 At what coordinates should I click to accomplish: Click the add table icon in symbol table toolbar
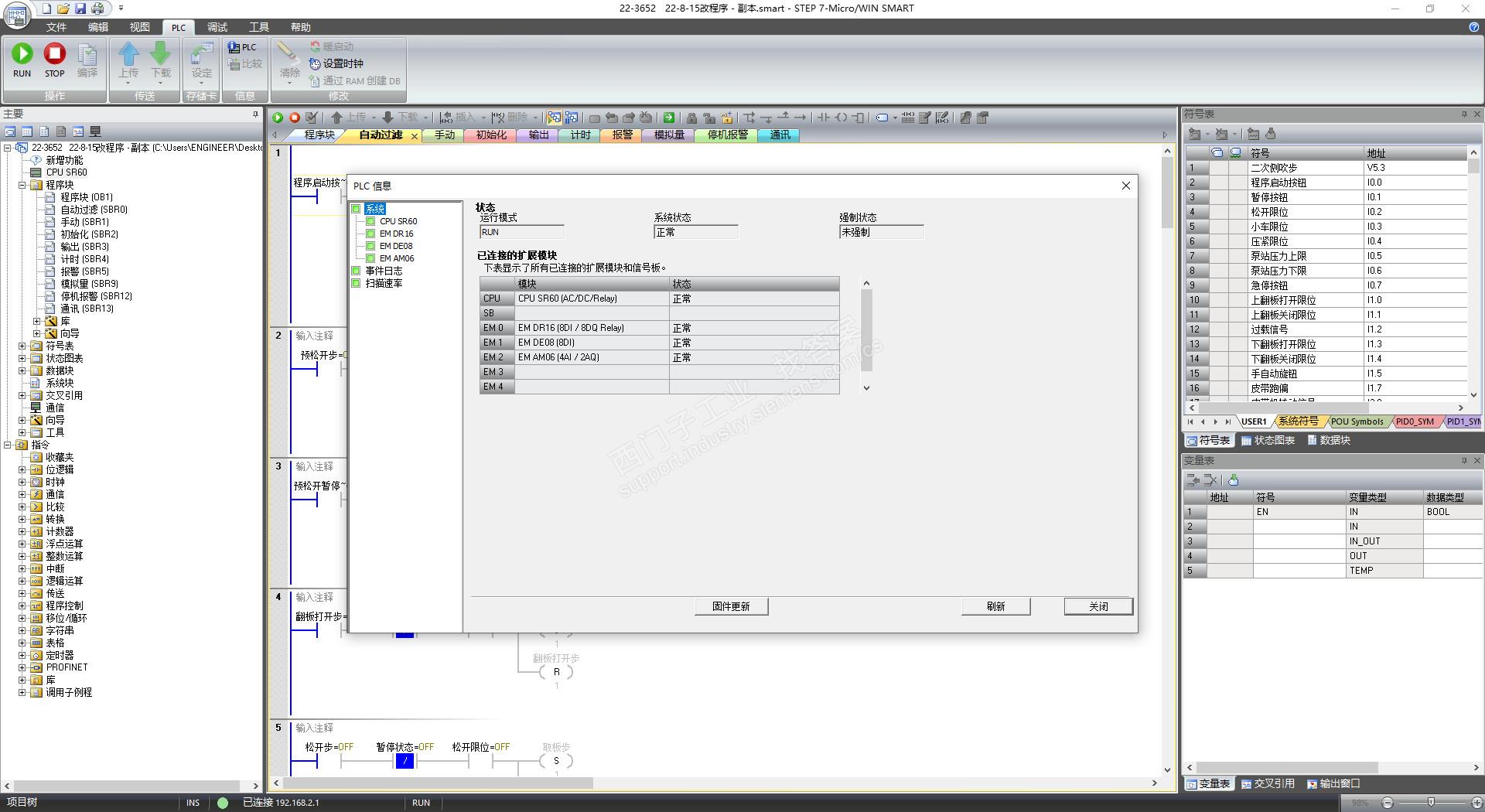pyautogui.click(x=1195, y=134)
